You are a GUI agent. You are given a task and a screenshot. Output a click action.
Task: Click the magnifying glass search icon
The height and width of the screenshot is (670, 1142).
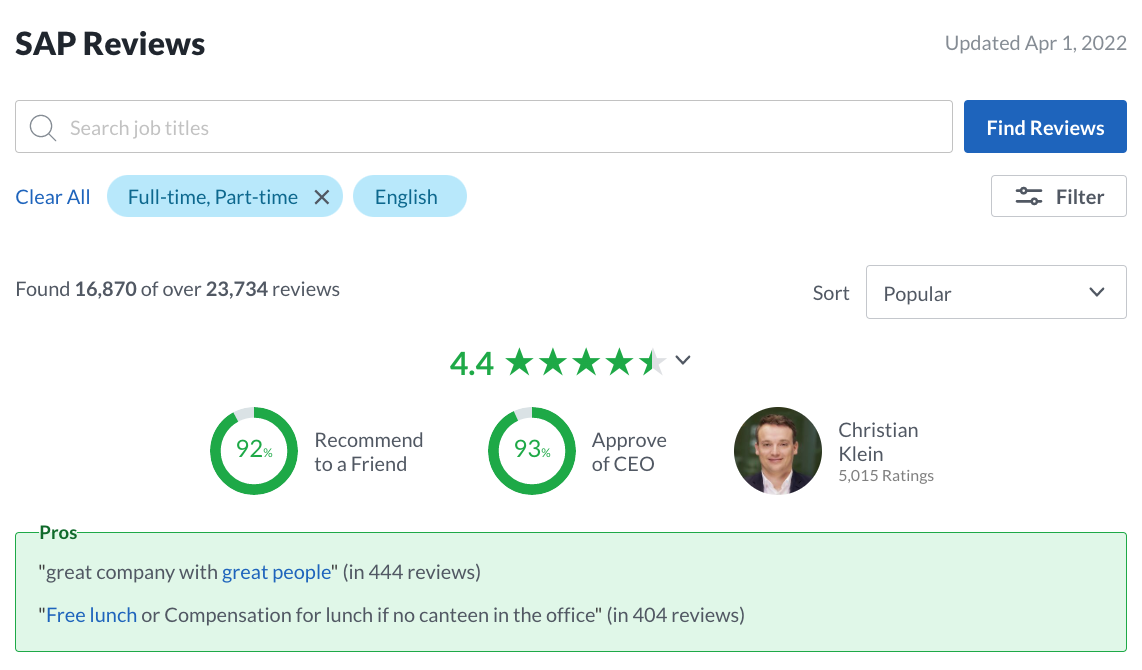pos(42,127)
